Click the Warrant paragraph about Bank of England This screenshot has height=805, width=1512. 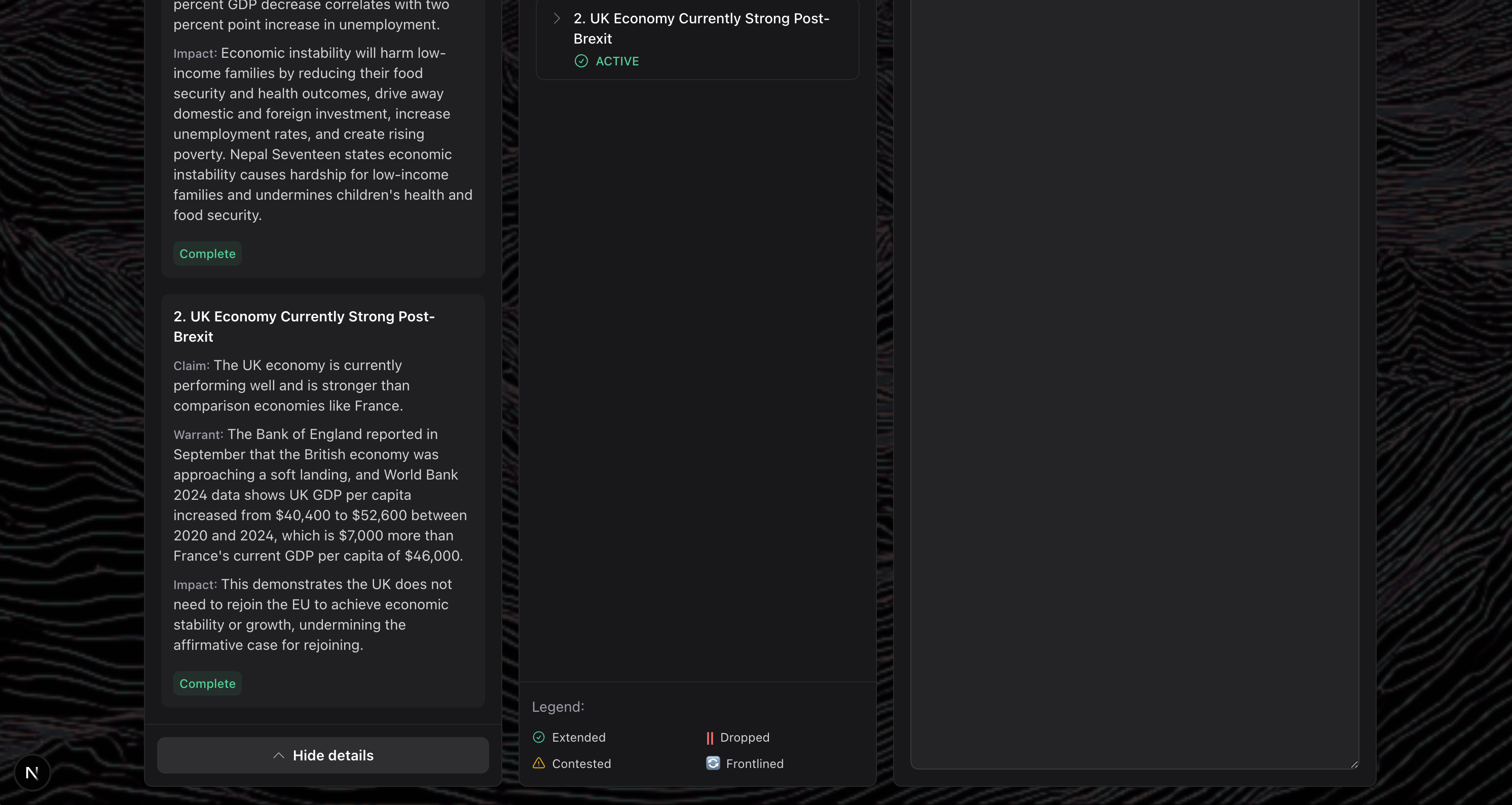tap(320, 495)
